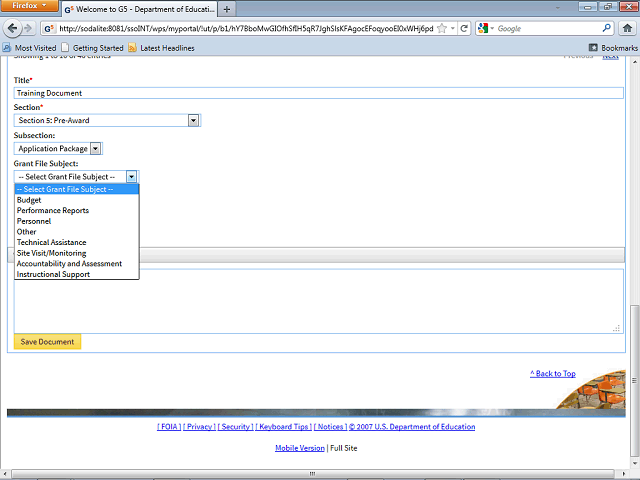Click the G5 site icon in address bar
The width and height of the screenshot is (640, 480).
point(49,29)
